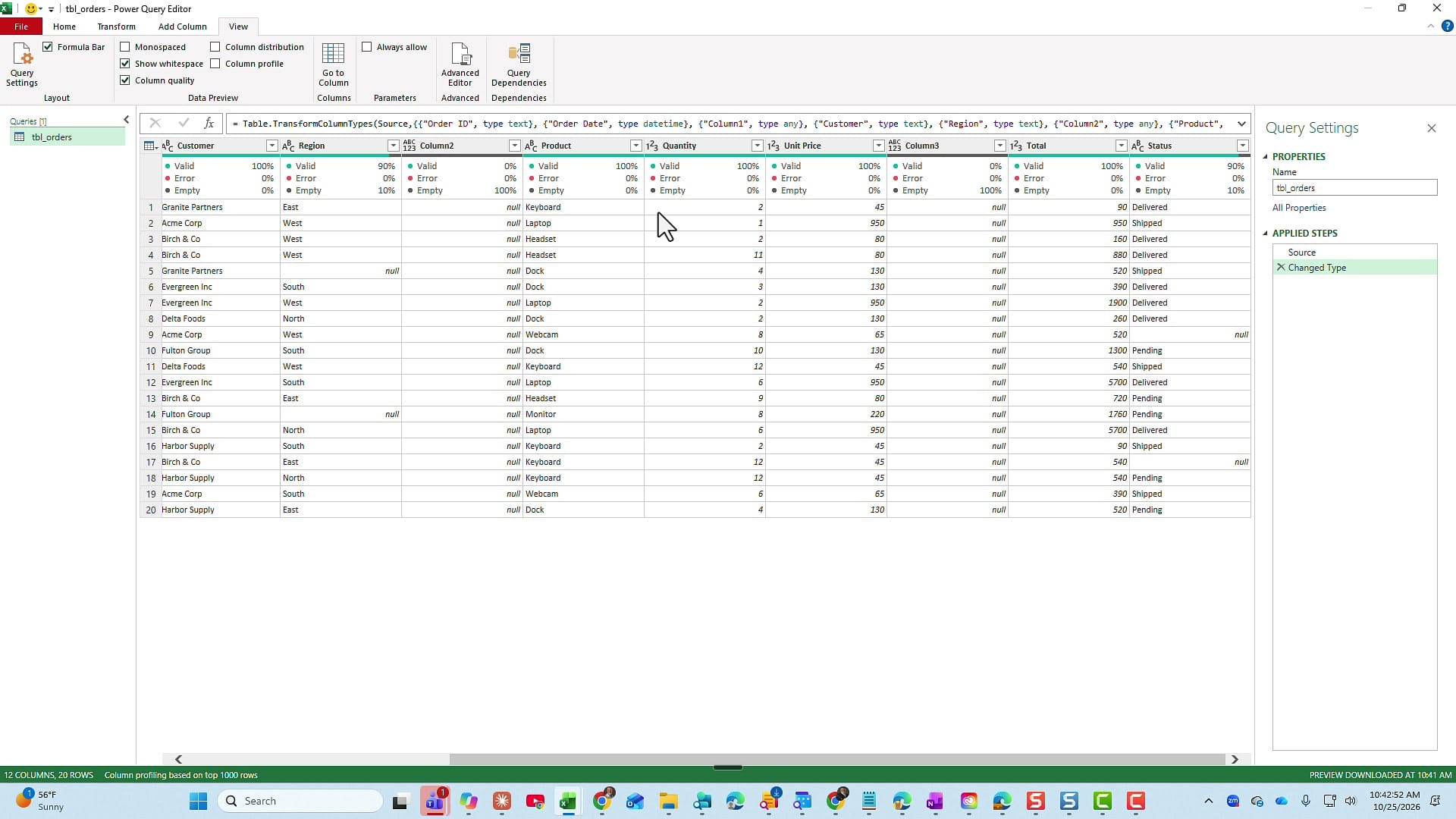Enable Column profile checkbox
Screen dimensions: 1456x819
pyautogui.click(x=215, y=64)
